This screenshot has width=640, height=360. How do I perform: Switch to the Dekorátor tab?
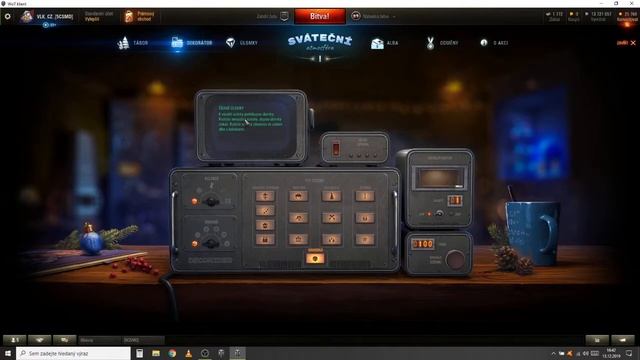(x=192, y=42)
